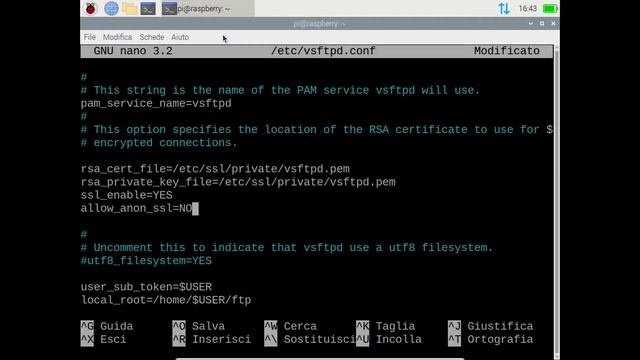Click the '# encrypted connections.' comment

click(x=159, y=142)
